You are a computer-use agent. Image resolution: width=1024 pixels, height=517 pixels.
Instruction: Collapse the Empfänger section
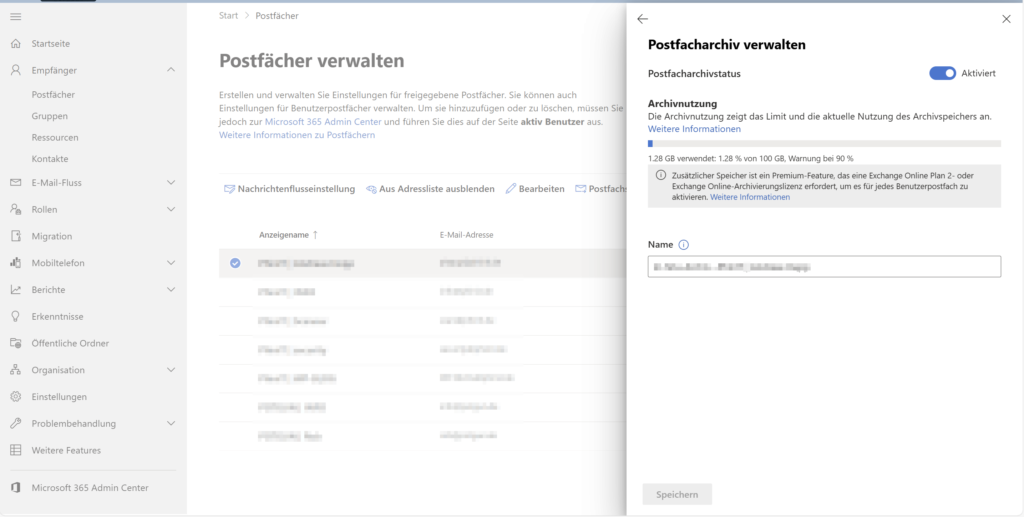point(171,70)
